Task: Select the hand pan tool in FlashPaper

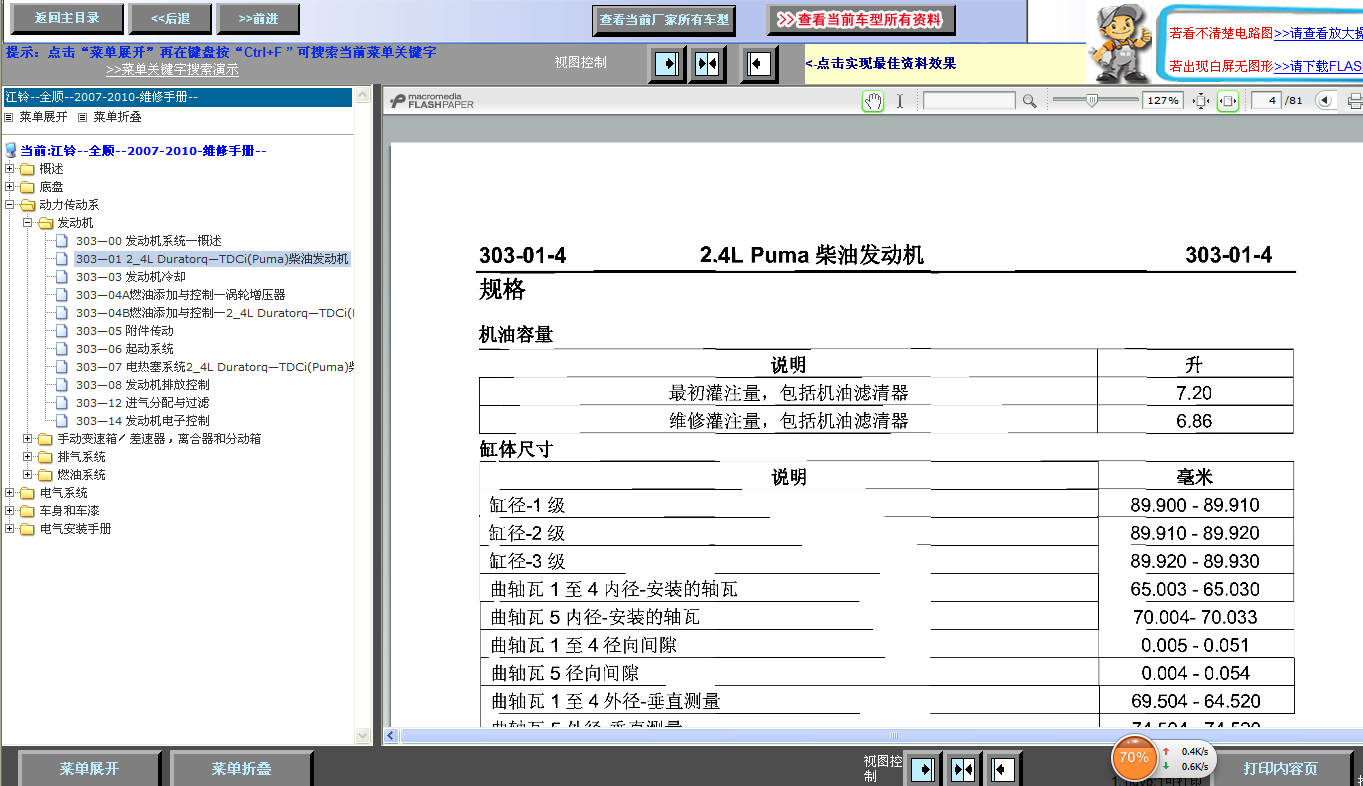Action: coord(873,101)
